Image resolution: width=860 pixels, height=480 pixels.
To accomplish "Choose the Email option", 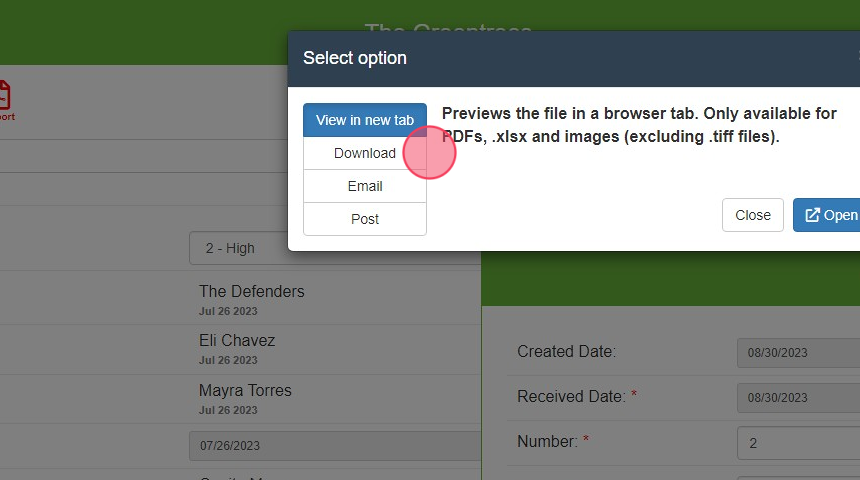I will pyautogui.click(x=365, y=186).
